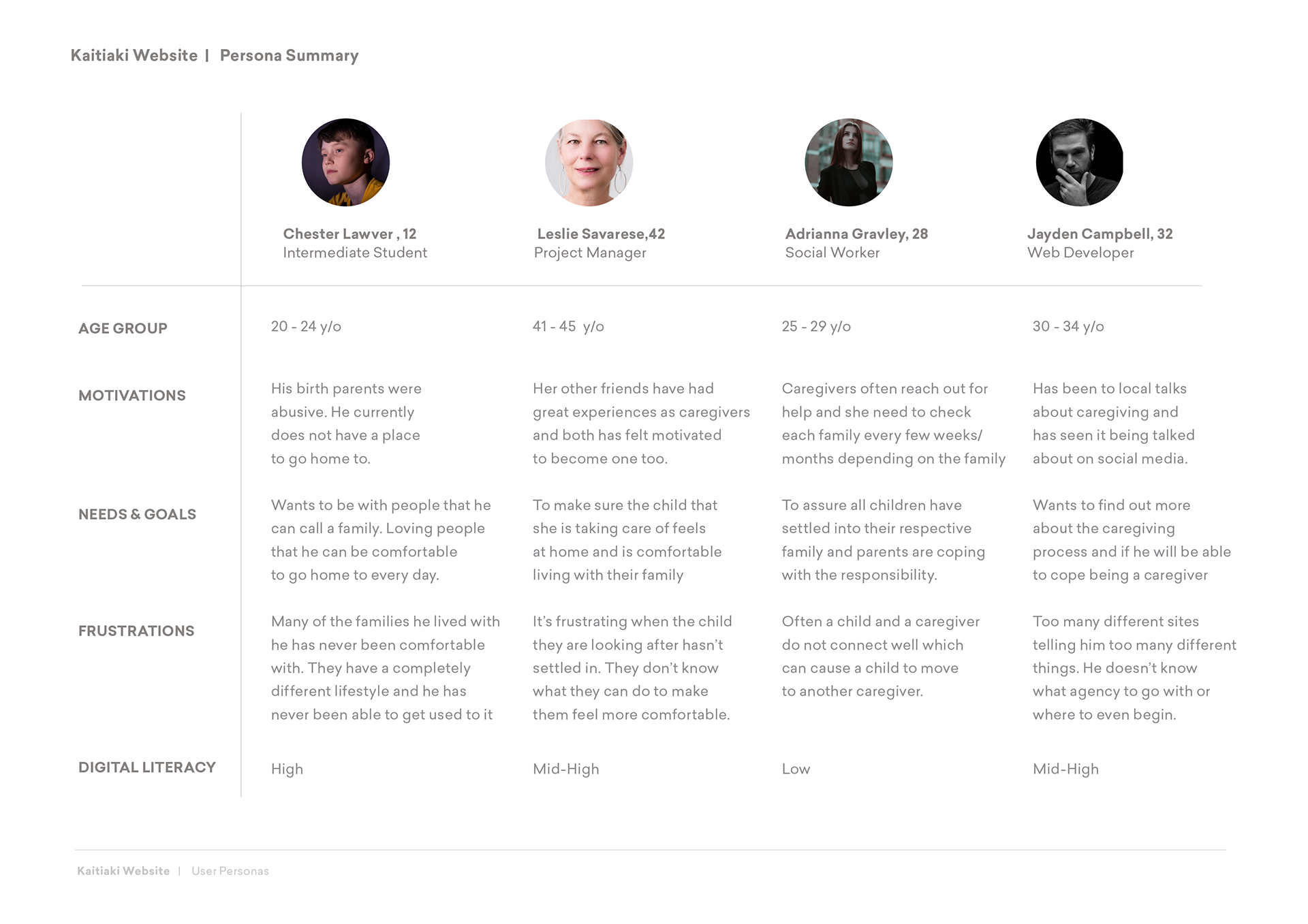1308x924 pixels.
Task: Click the Social Worker job title
Action: (x=832, y=253)
